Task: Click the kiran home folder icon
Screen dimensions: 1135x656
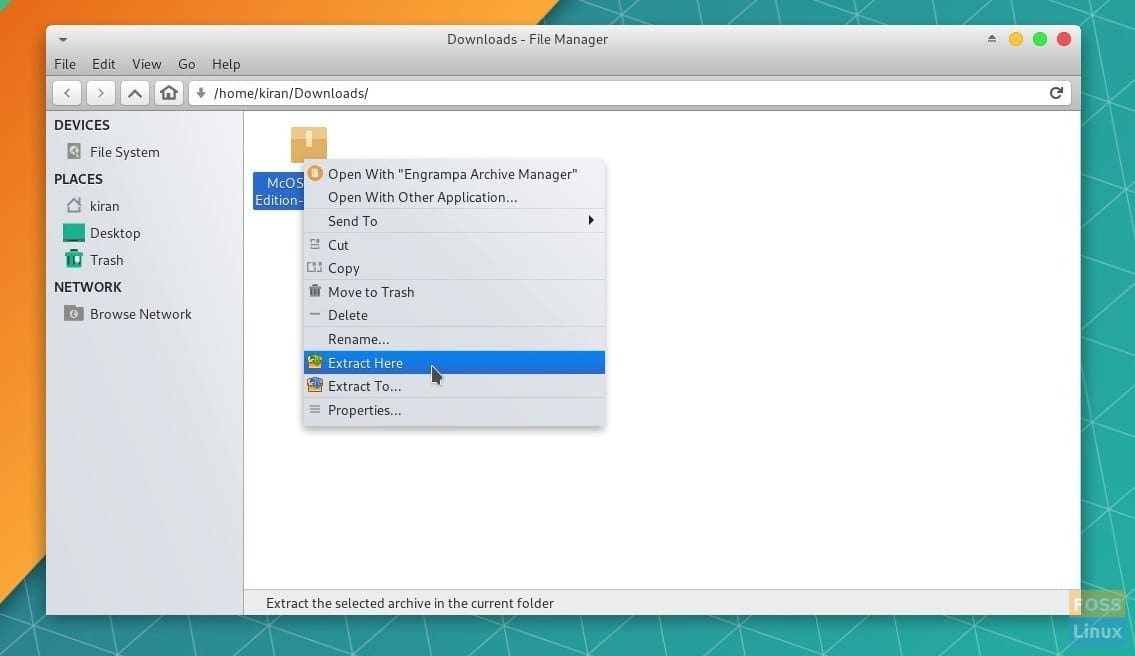Action: [x=74, y=206]
